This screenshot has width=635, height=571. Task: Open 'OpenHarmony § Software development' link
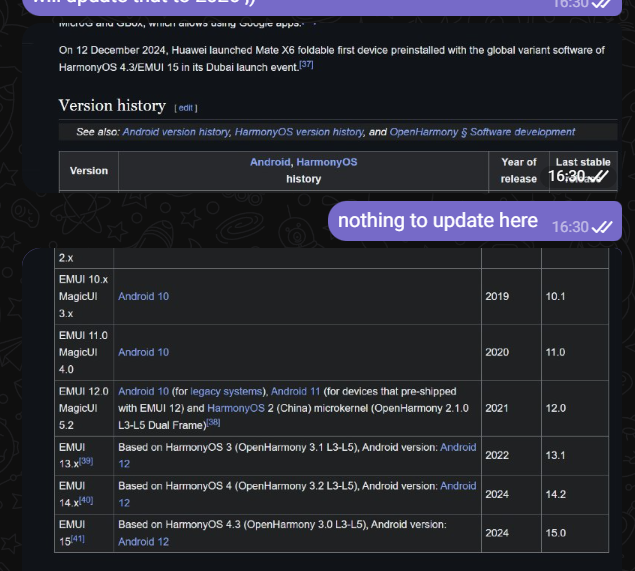[482, 132]
